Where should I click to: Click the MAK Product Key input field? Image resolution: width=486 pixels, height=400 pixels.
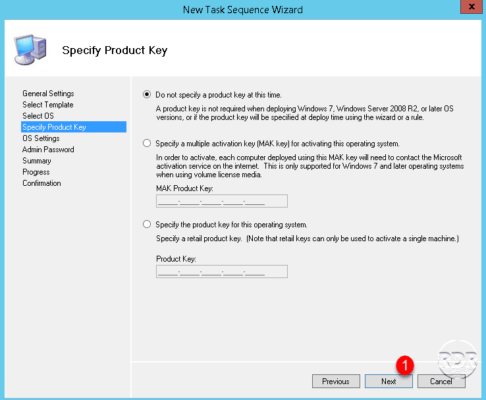(x=222, y=201)
